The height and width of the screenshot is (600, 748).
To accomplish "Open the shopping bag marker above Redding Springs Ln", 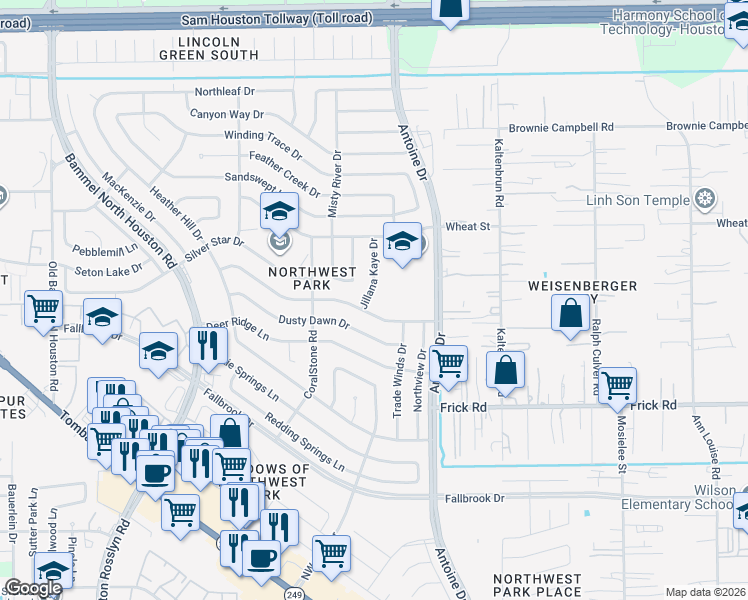I will [x=229, y=432].
